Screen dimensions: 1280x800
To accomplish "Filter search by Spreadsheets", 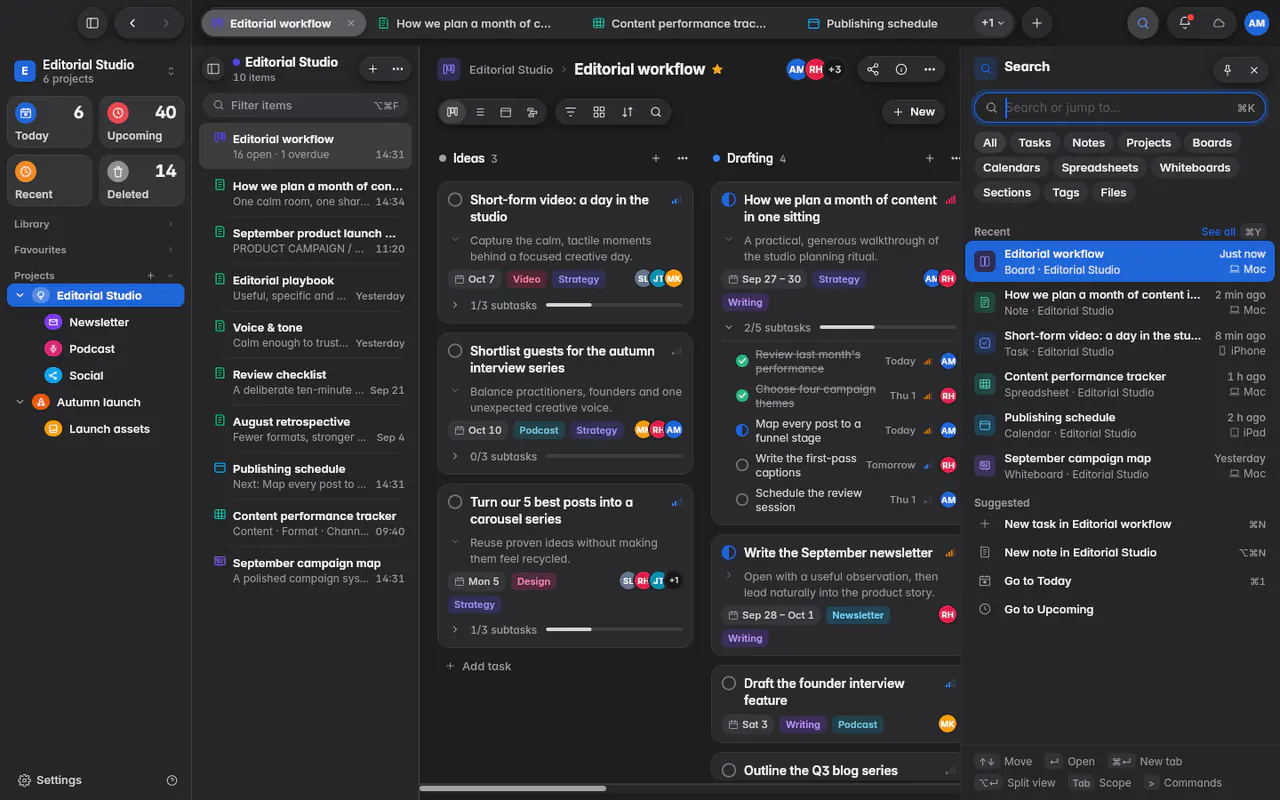I will pos(1100,167).
